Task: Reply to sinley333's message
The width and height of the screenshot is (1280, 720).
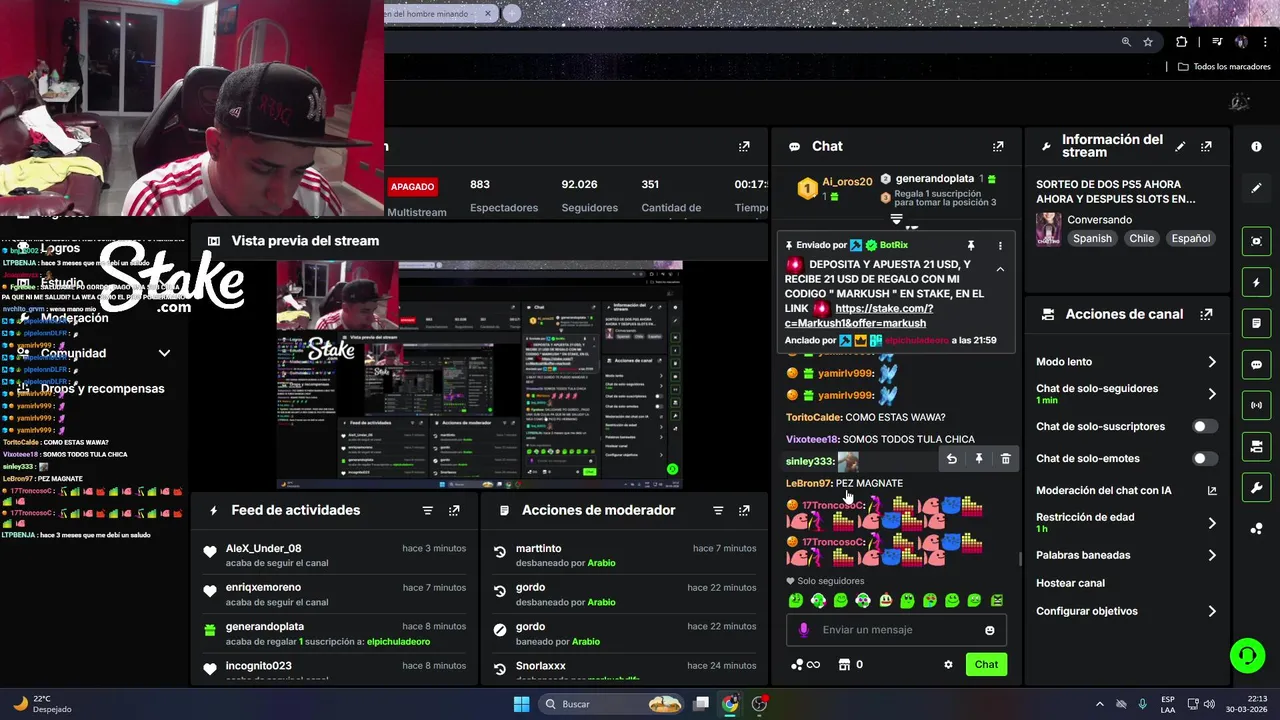Action: [x=951, y=459]
